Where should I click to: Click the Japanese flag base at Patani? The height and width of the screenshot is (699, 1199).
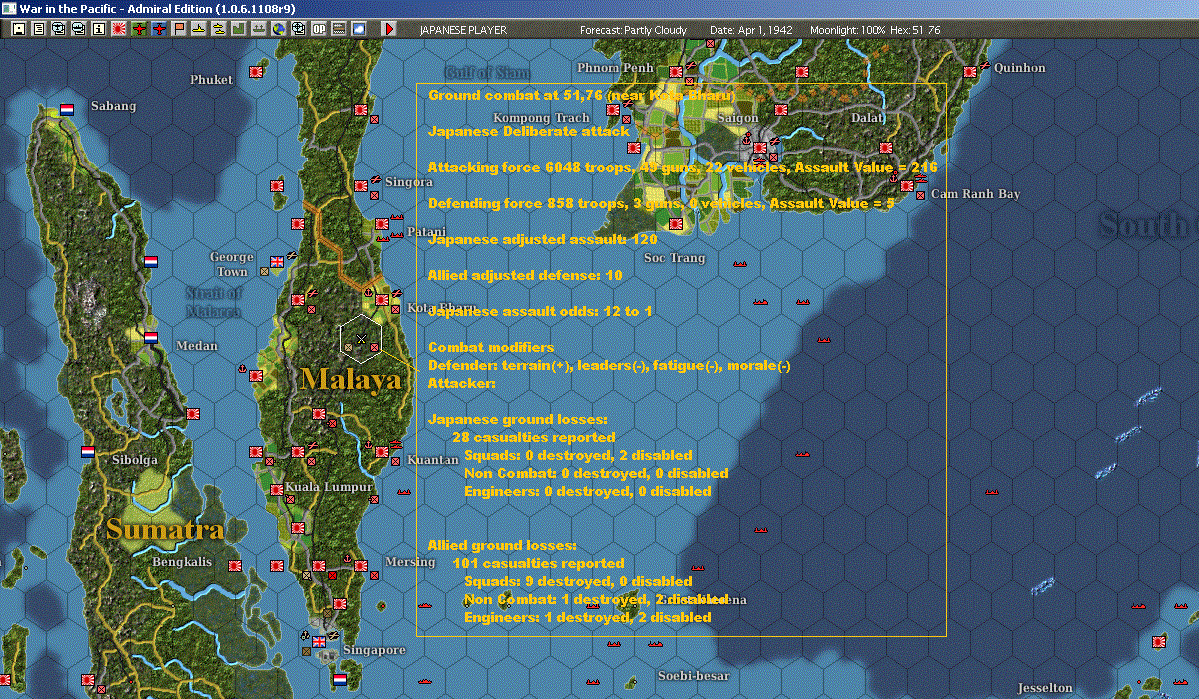[x=382, y=224]
